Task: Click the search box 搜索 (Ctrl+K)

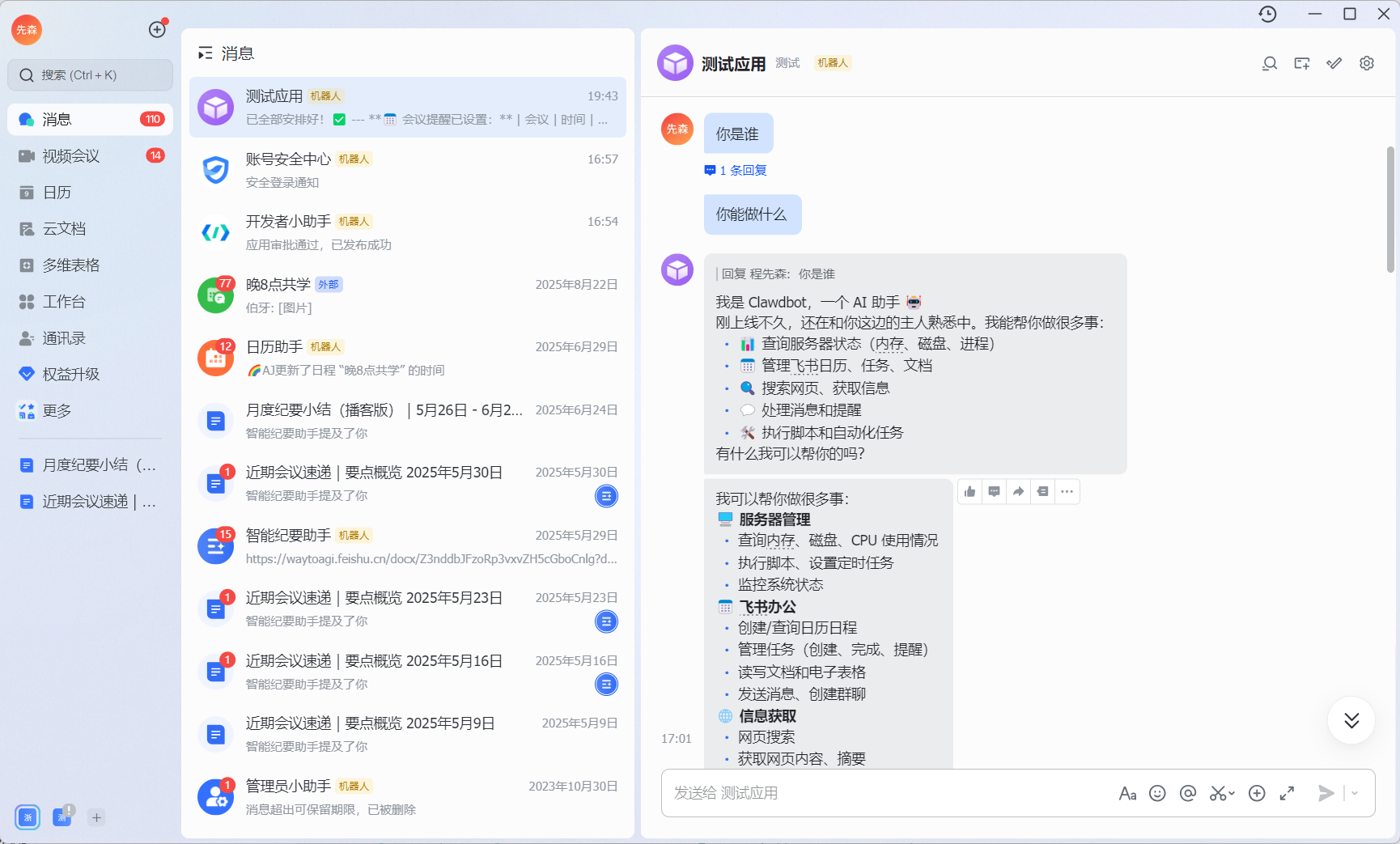Action: pyautogui.click(x=90, y=75)
